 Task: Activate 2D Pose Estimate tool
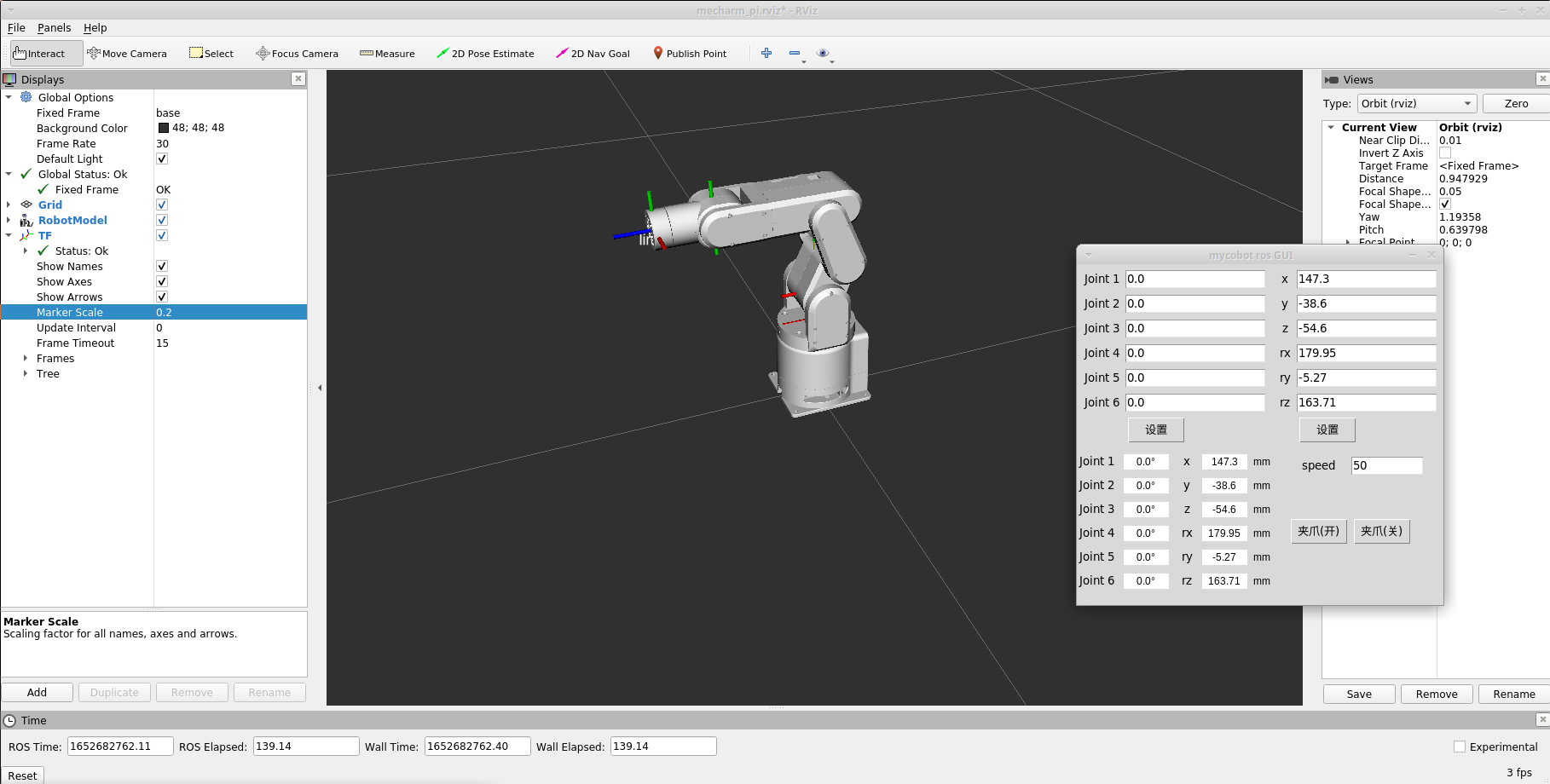(485, 54)
